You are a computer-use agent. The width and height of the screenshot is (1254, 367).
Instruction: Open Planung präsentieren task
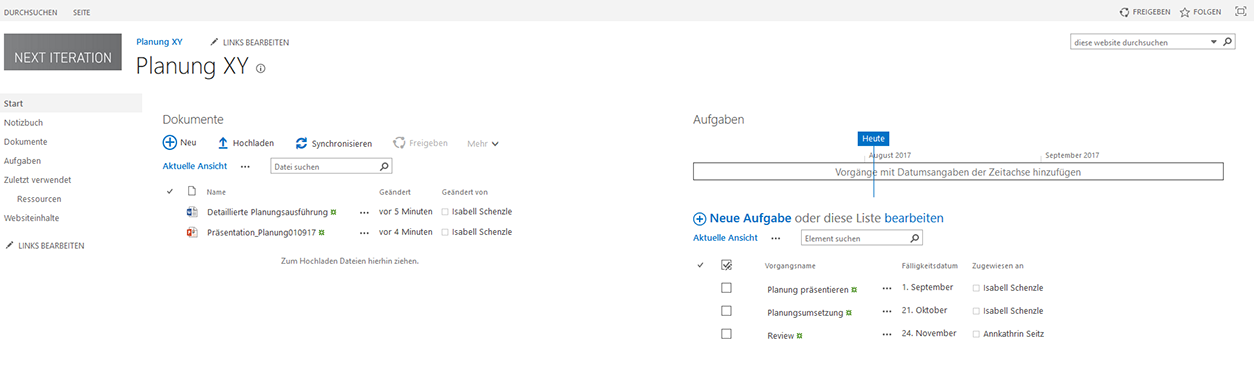coord(808,289)
